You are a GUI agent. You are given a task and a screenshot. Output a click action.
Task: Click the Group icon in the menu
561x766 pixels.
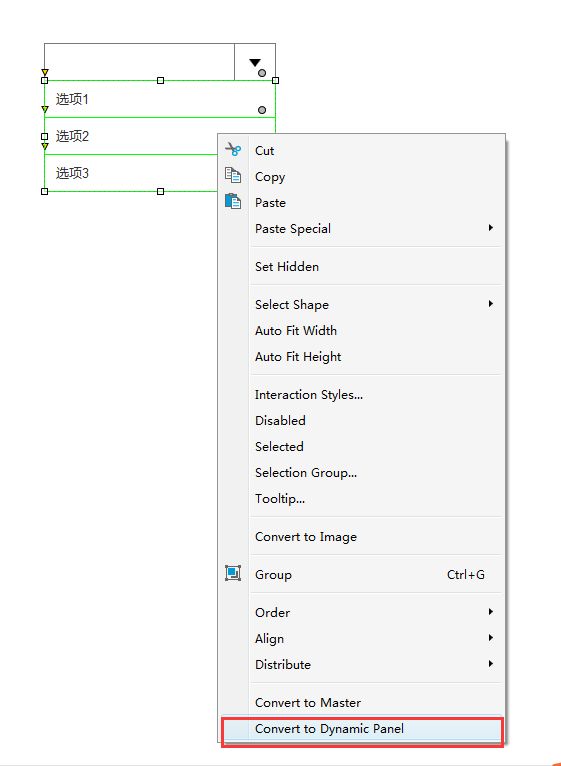233,573
